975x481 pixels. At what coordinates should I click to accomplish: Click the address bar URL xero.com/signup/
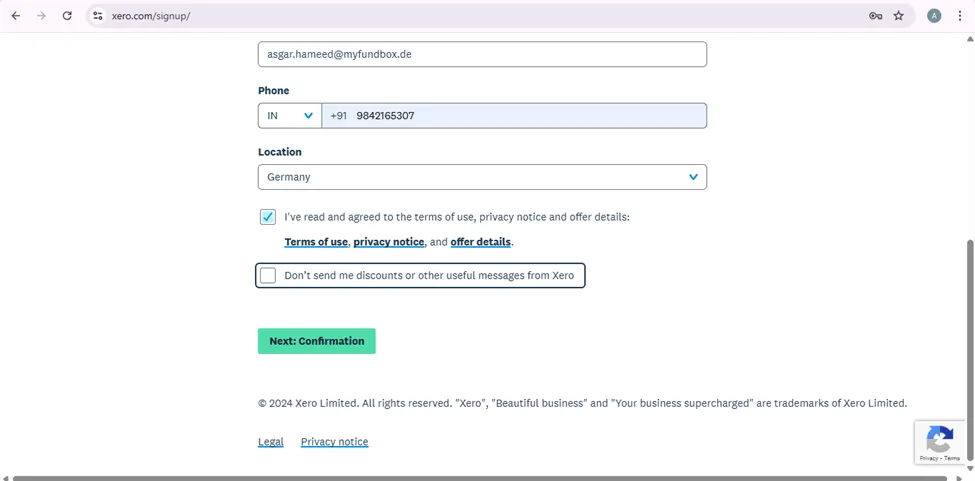point(150,16)
